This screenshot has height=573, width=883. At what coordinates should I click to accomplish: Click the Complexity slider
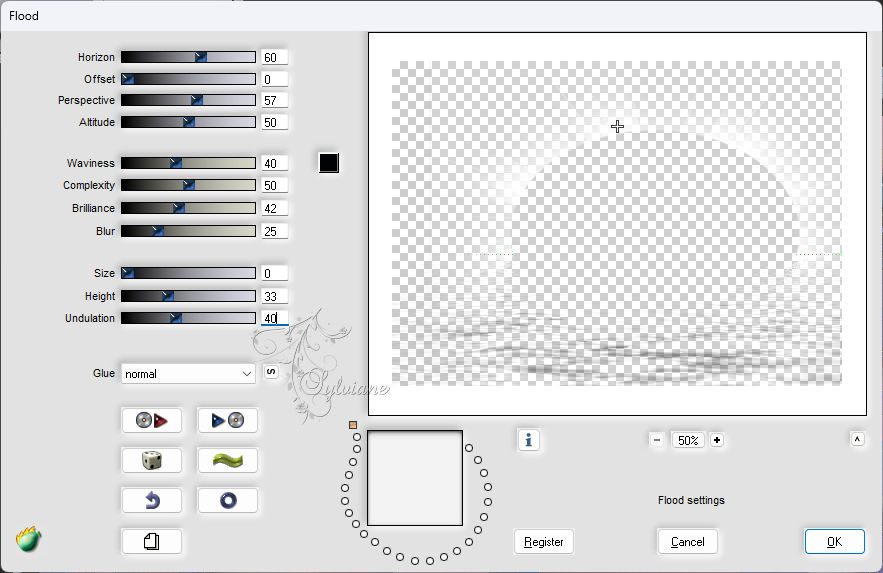tap(188, 185)
